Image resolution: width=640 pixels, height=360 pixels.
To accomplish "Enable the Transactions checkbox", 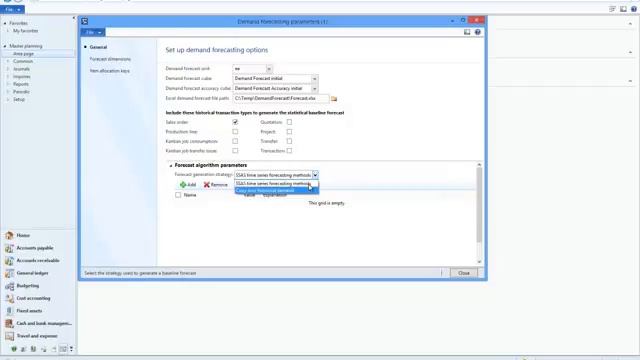I will 289,151.
